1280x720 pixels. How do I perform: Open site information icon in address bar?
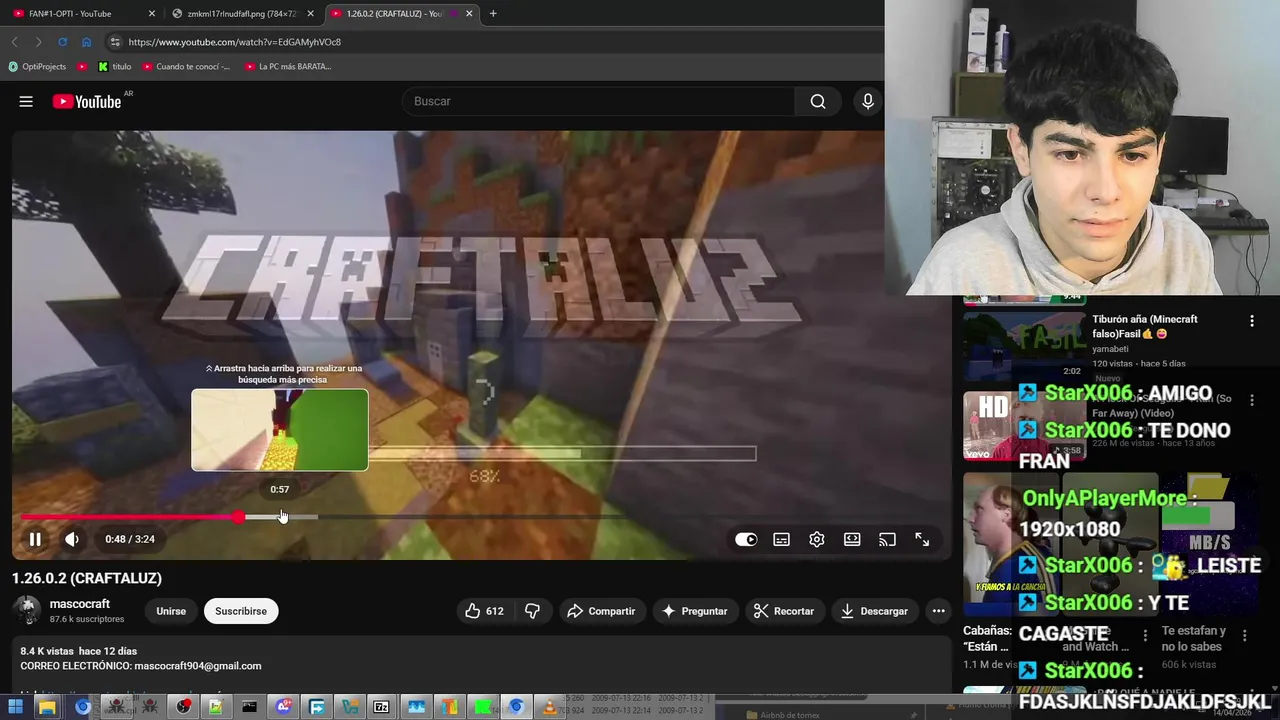pos(115,42)
